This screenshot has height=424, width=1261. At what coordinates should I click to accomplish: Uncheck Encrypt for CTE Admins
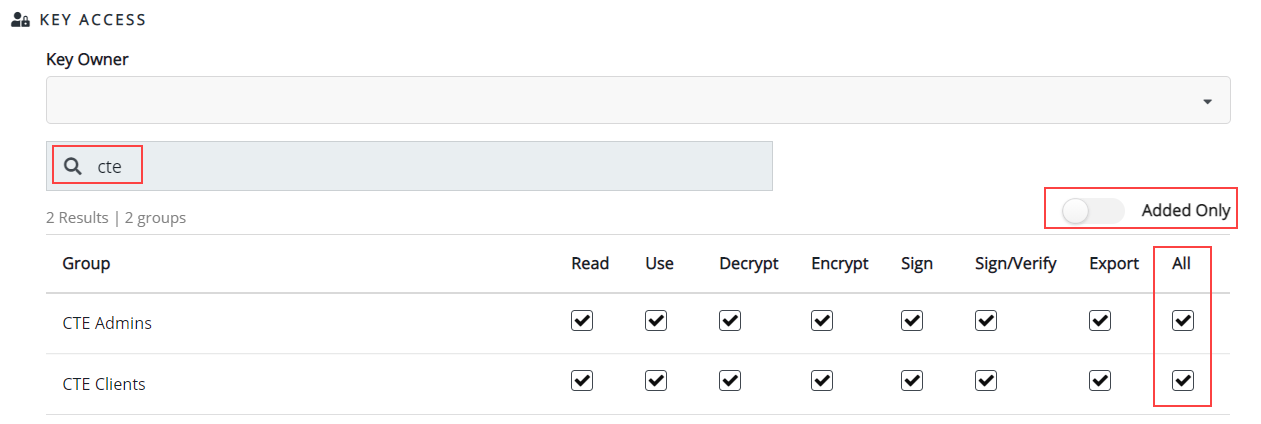(x=822, y=321)
